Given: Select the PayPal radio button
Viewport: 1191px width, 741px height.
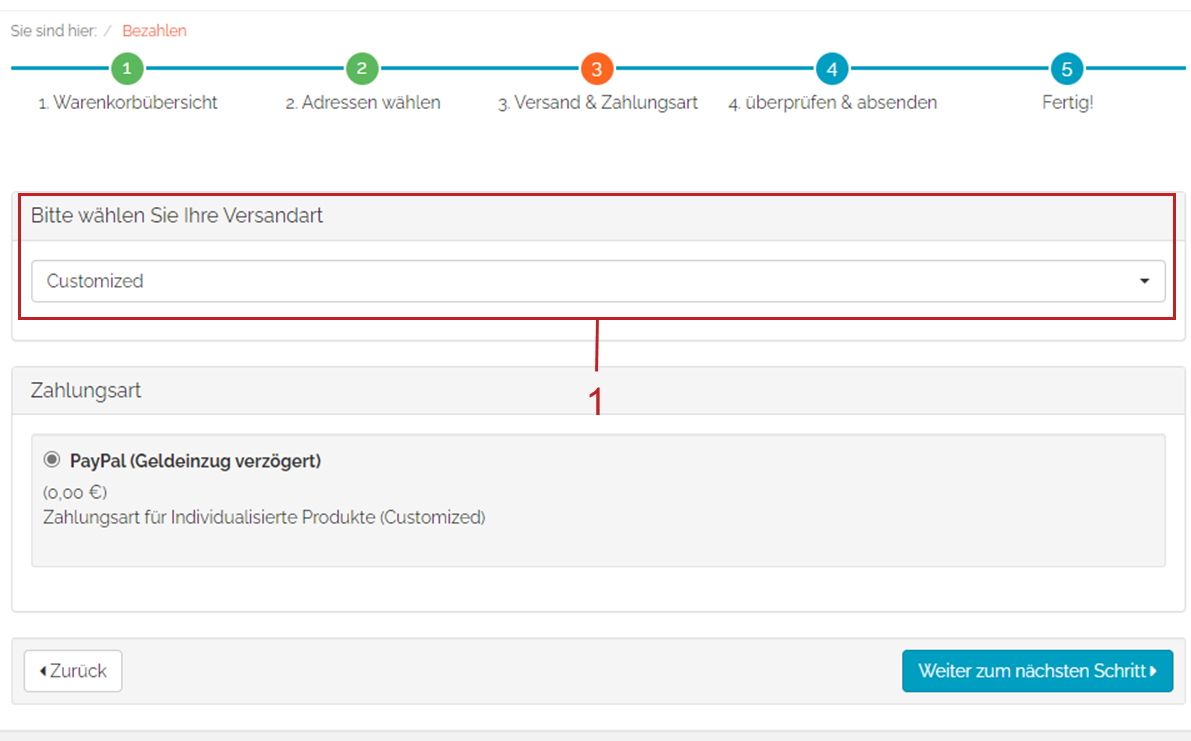Looking at the screenshot, I should (52, 460).
